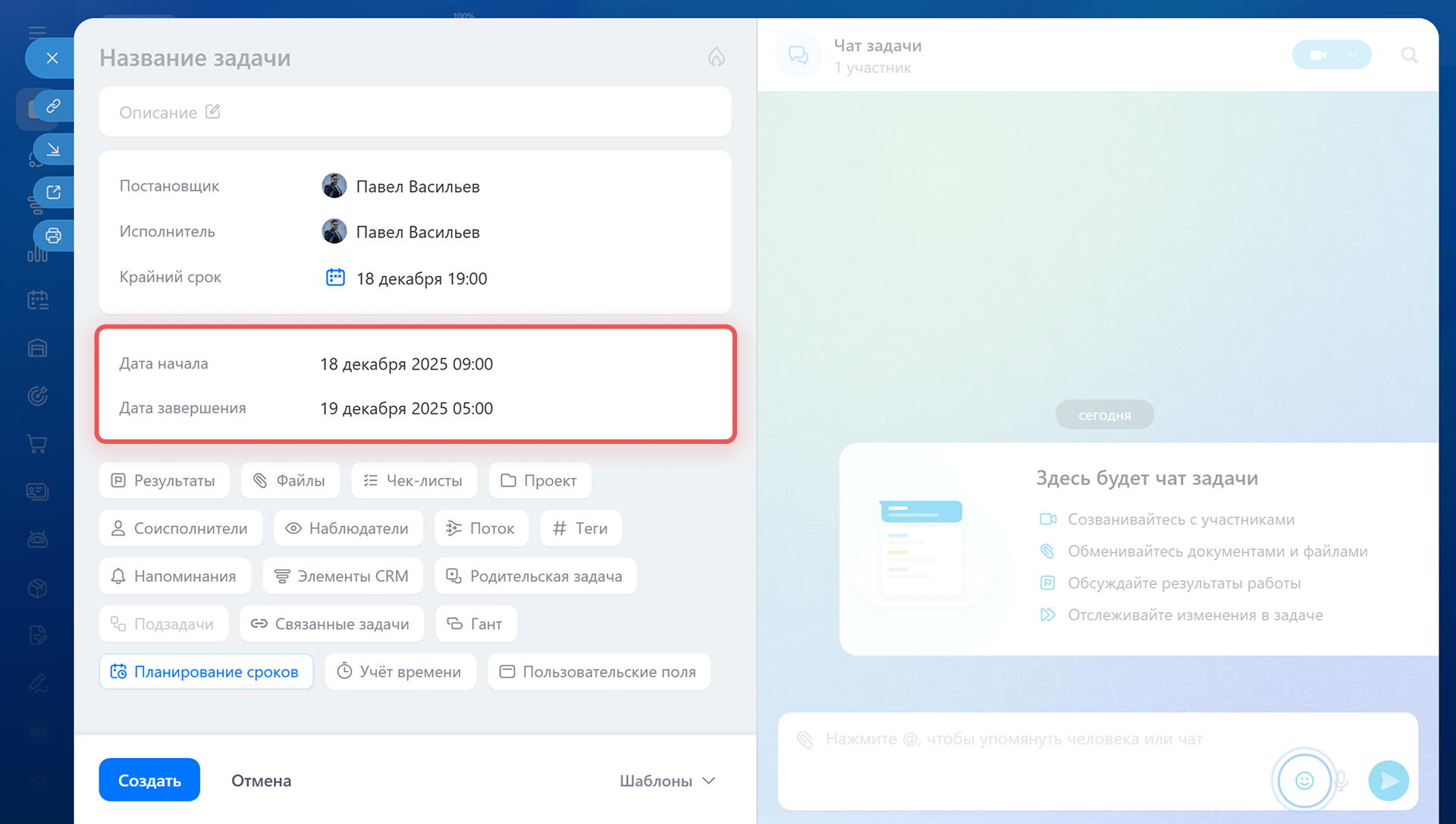Open the emoji picker in chat

[1304, 780]
